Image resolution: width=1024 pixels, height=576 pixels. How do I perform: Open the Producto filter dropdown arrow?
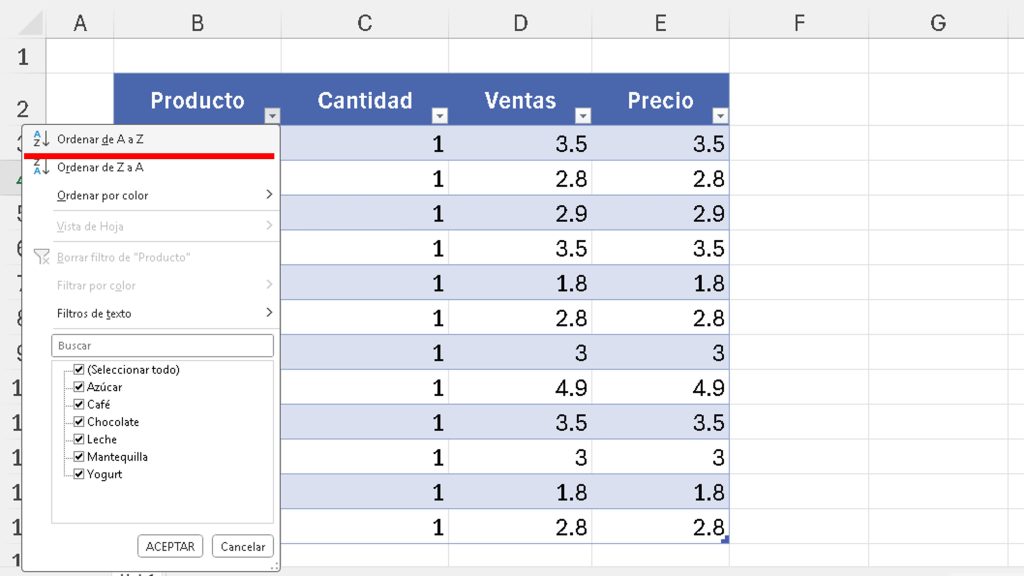(272, 116)
